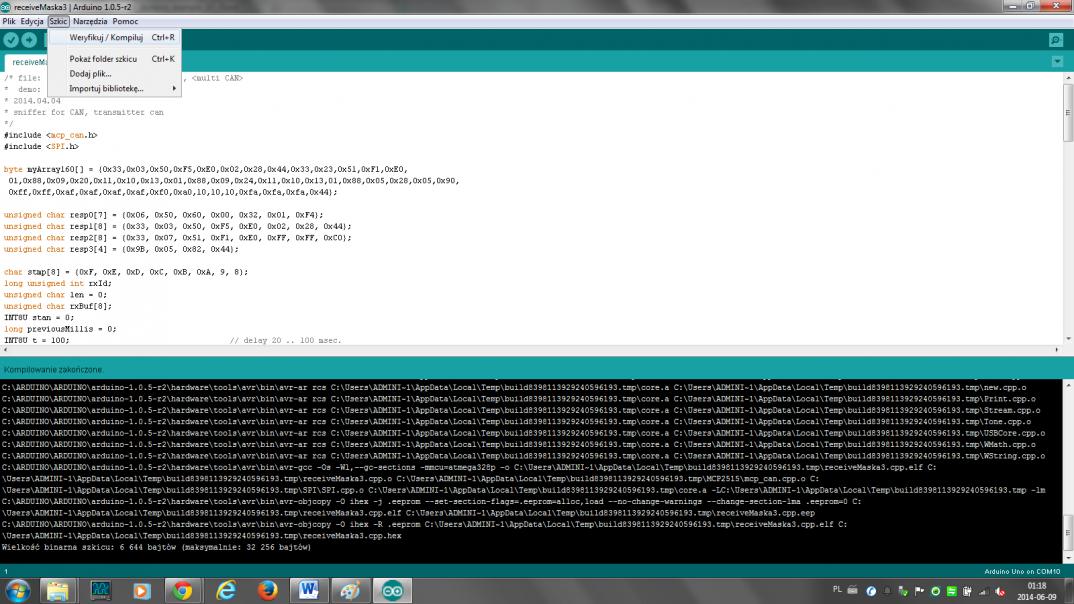The image size is (1074, 604).
Task: Click Dodaj plik... menu entry
Action: pyautogui.click(x=90, y=73)
